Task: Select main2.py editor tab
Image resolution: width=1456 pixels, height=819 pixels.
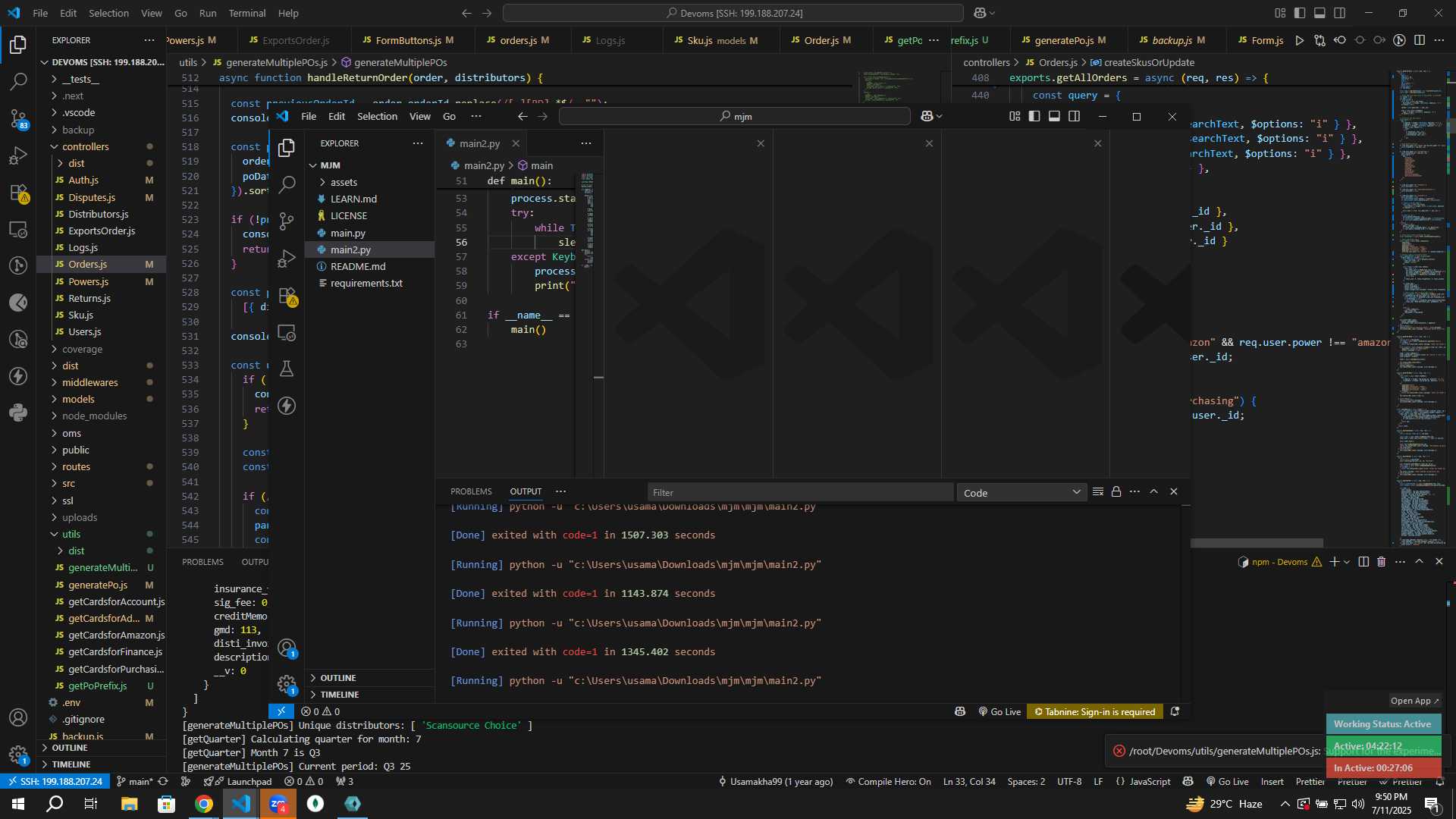Action: click(x=479, y=143)
